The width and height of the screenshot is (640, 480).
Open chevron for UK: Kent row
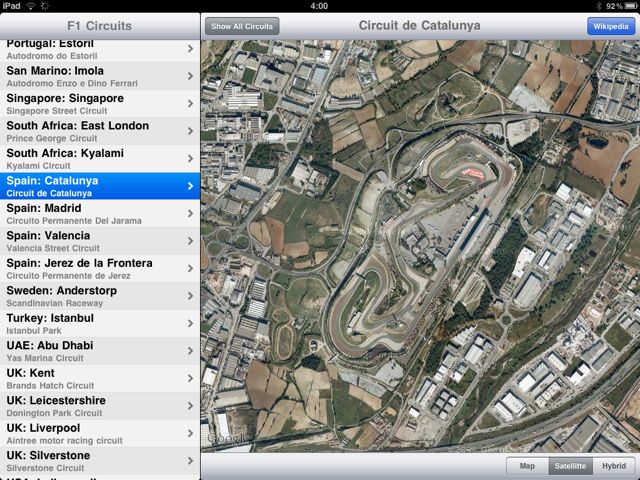[190, 378]
